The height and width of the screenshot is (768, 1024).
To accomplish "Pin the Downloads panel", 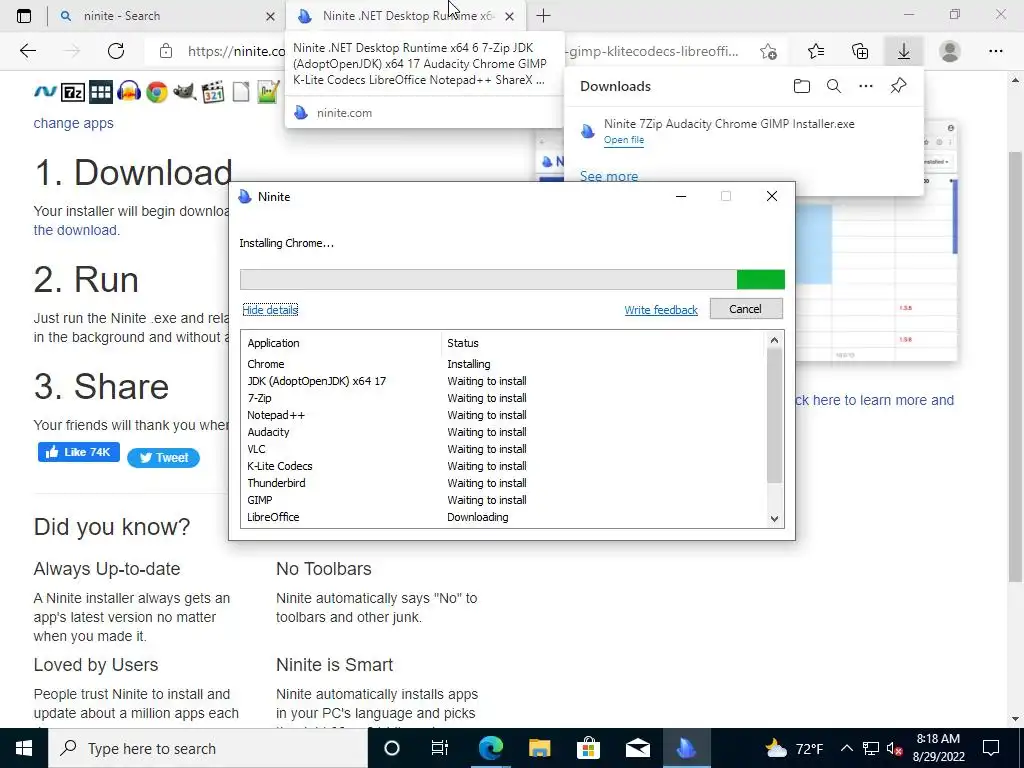I will click(899, 86).
